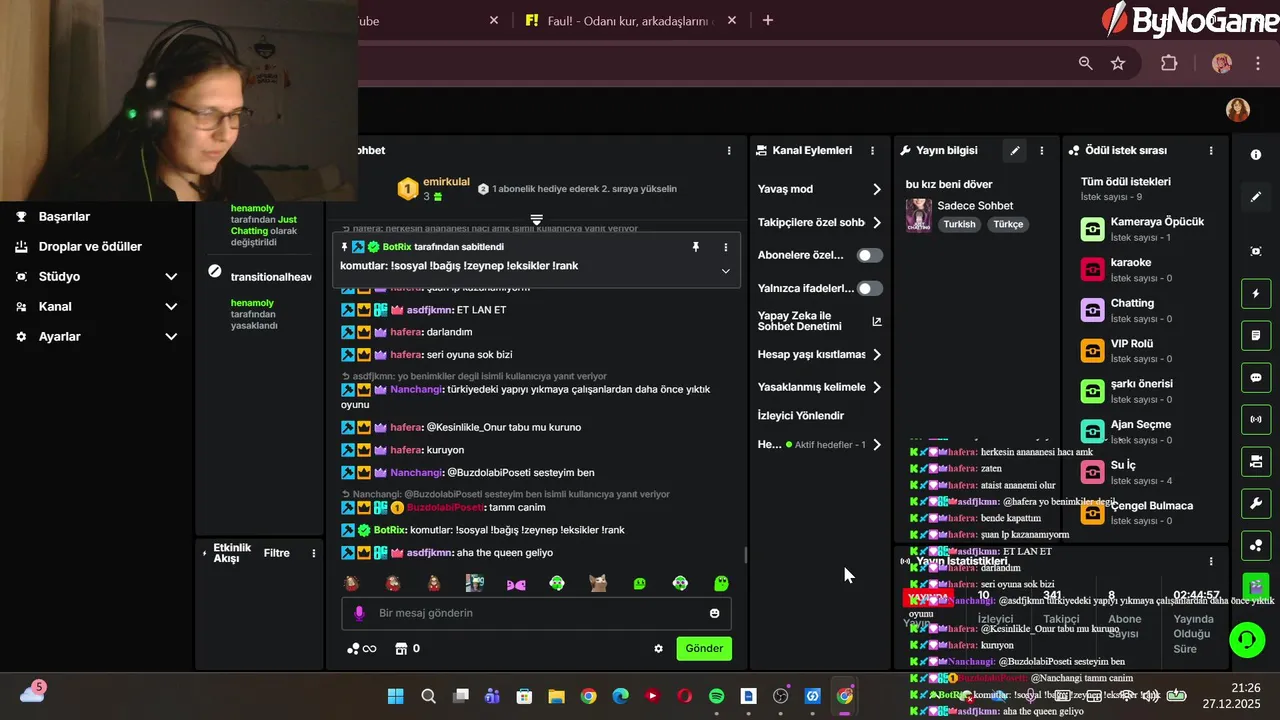The image size is (1280, 720).
Task: Open chat settings gear icon
Action: click(658, 648)
